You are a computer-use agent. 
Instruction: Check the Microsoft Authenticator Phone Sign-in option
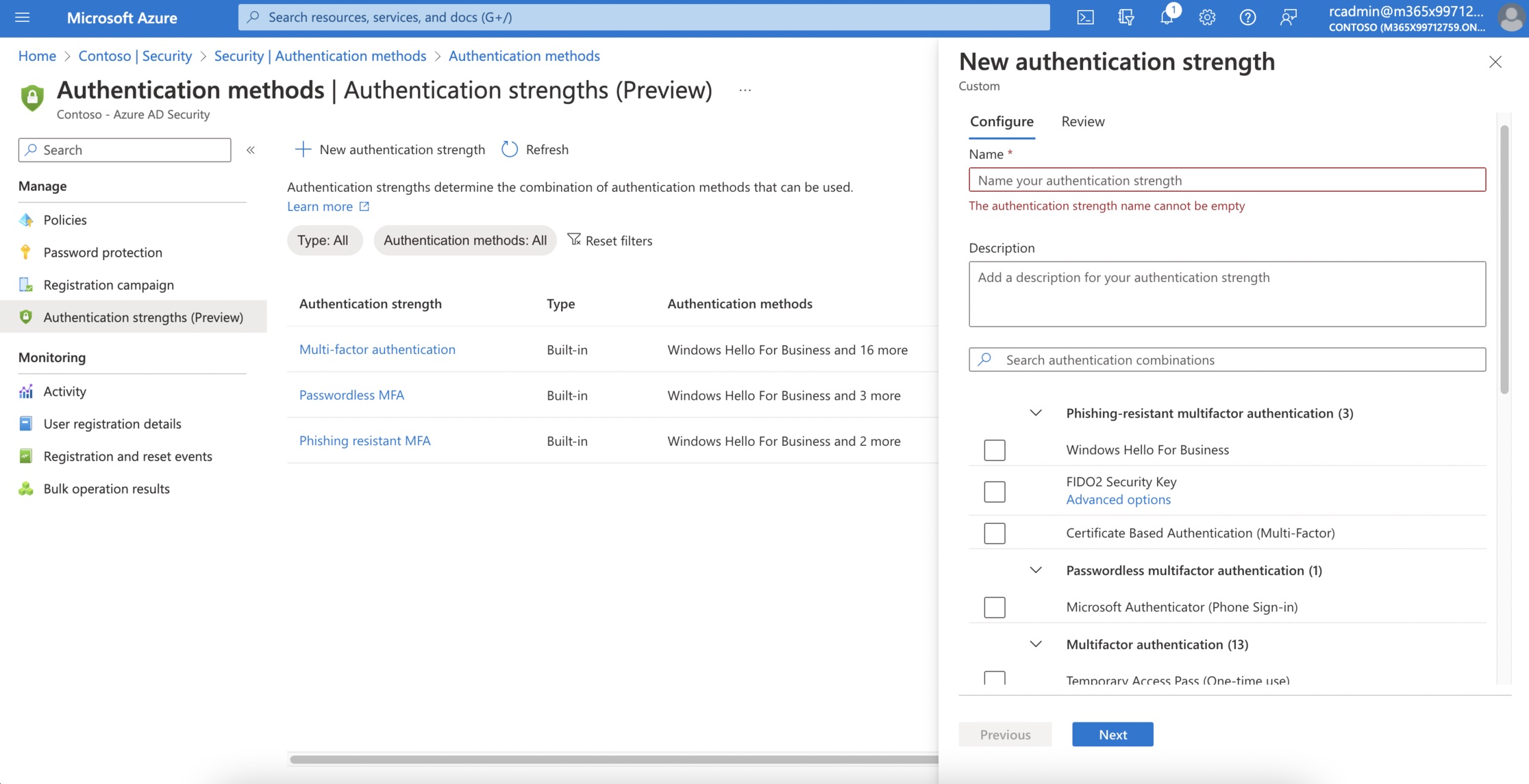[993, 607]
